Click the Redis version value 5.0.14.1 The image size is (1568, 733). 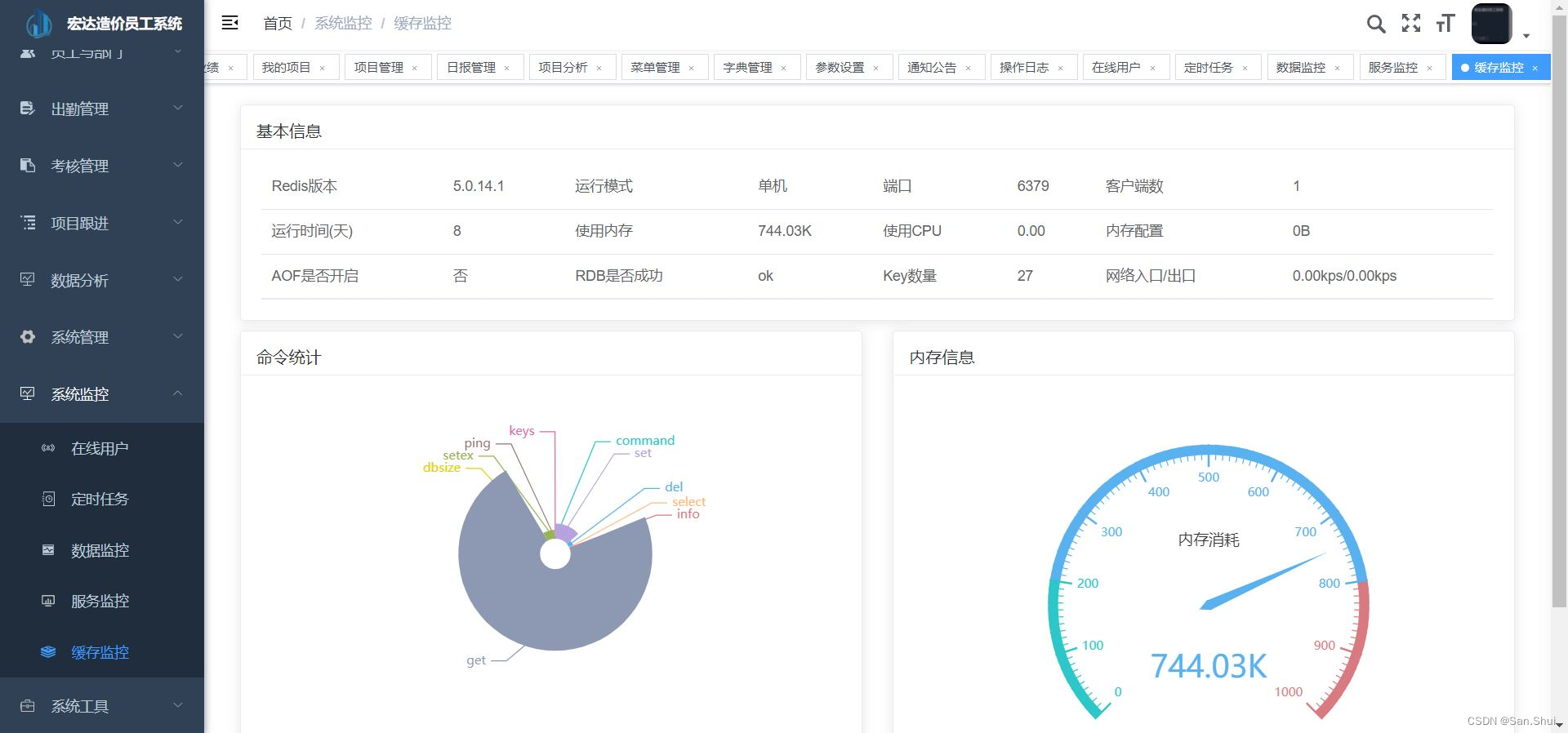click(x=479, y=186)
